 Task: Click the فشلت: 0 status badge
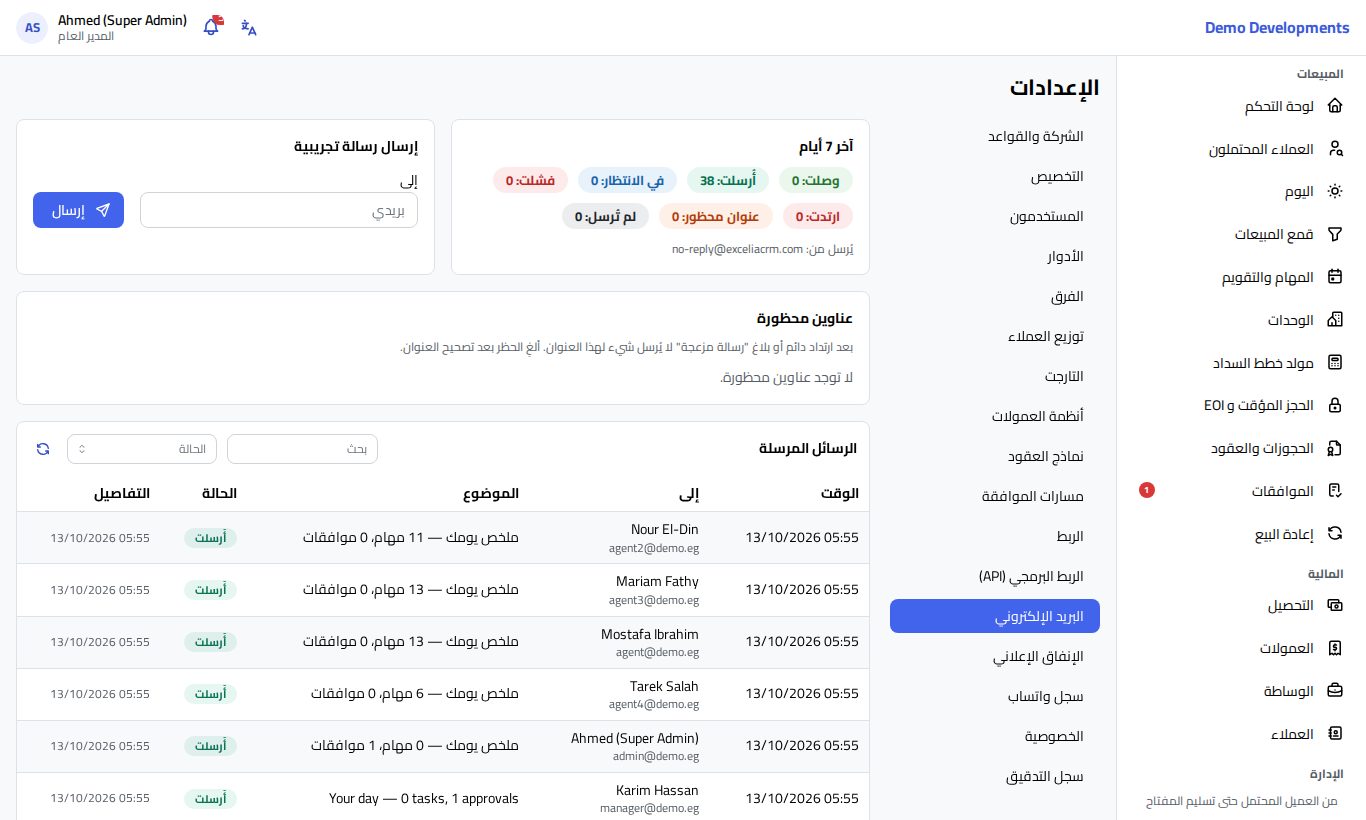530,181
